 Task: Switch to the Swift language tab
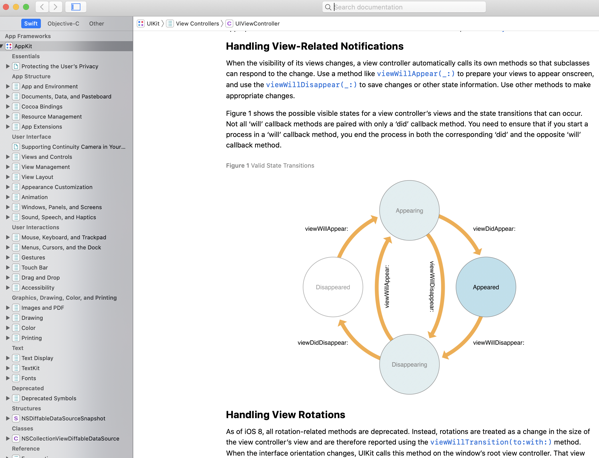click(x=31, y=23)
